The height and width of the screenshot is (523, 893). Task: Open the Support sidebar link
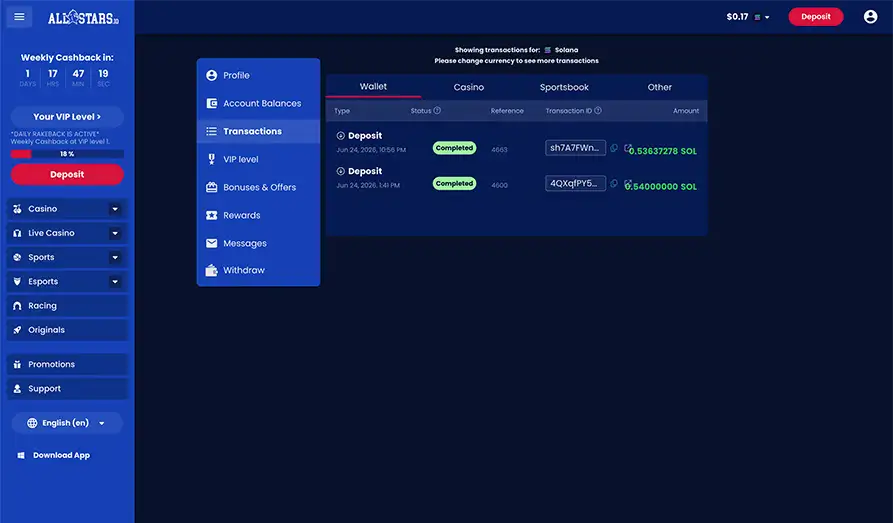[67, 389]
